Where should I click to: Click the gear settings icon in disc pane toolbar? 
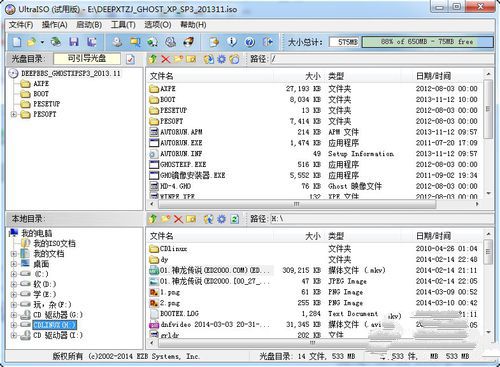[x=221, y=59]
